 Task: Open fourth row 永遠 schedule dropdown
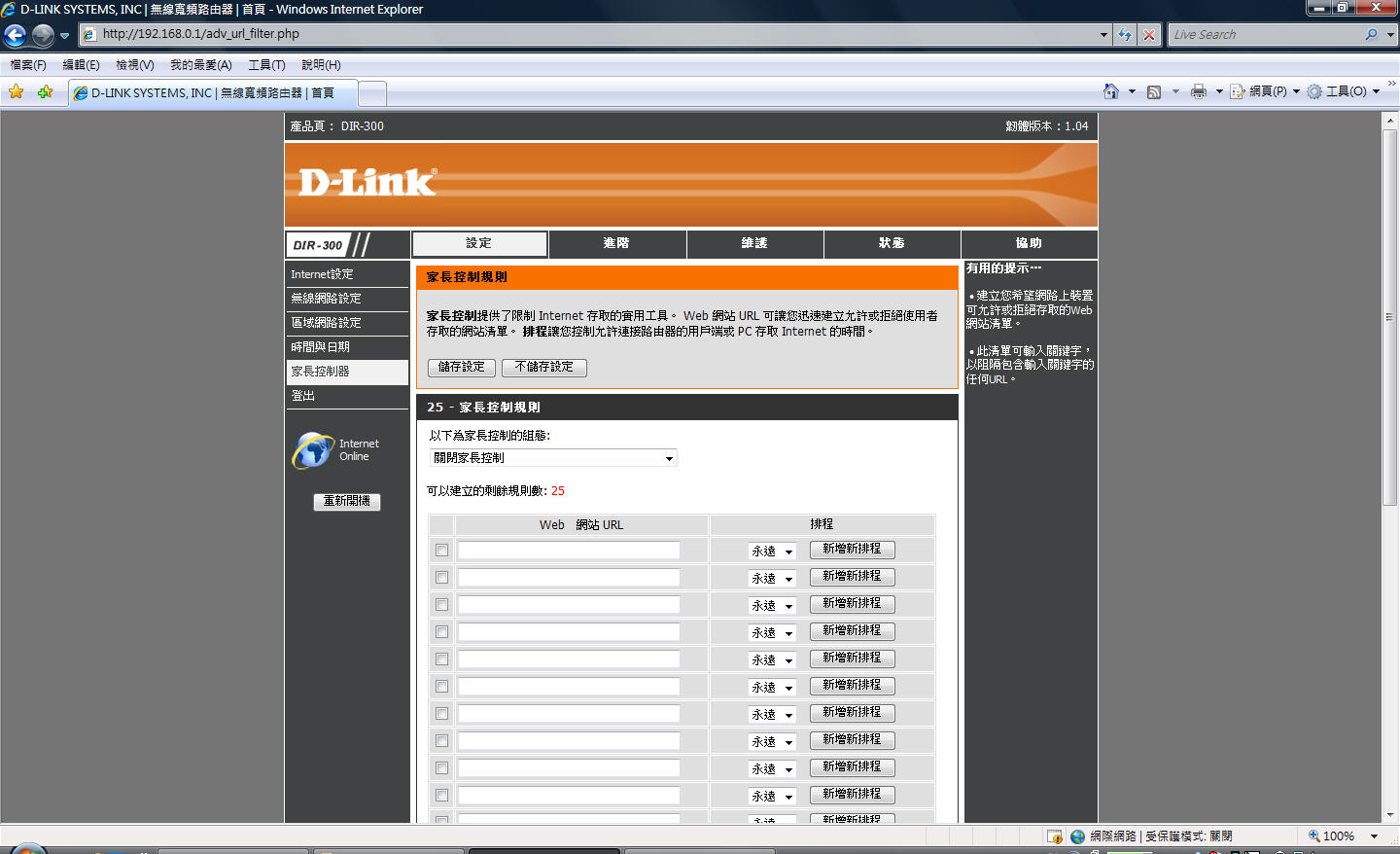773,633
